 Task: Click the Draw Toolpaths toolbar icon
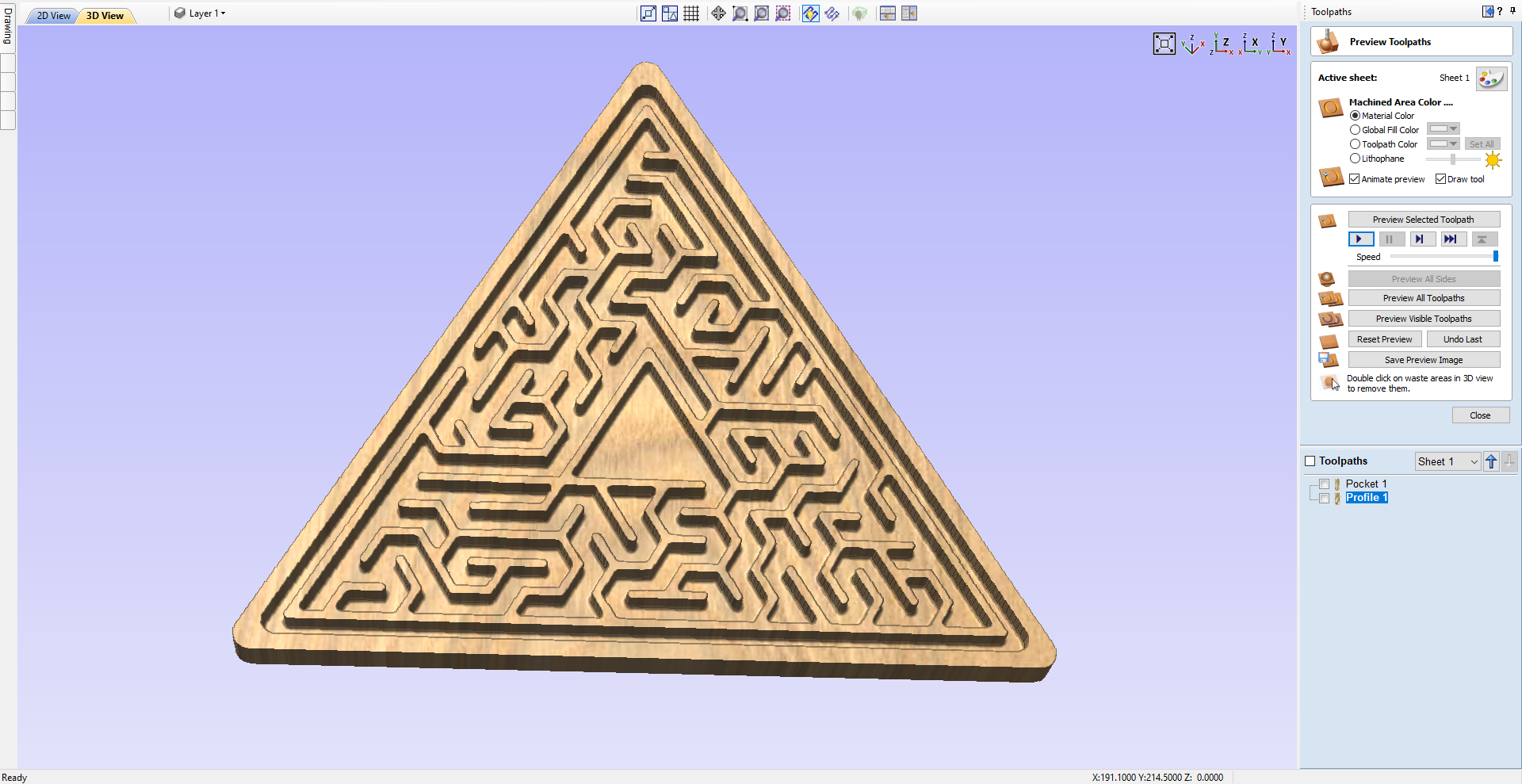[x=832, y=13]
